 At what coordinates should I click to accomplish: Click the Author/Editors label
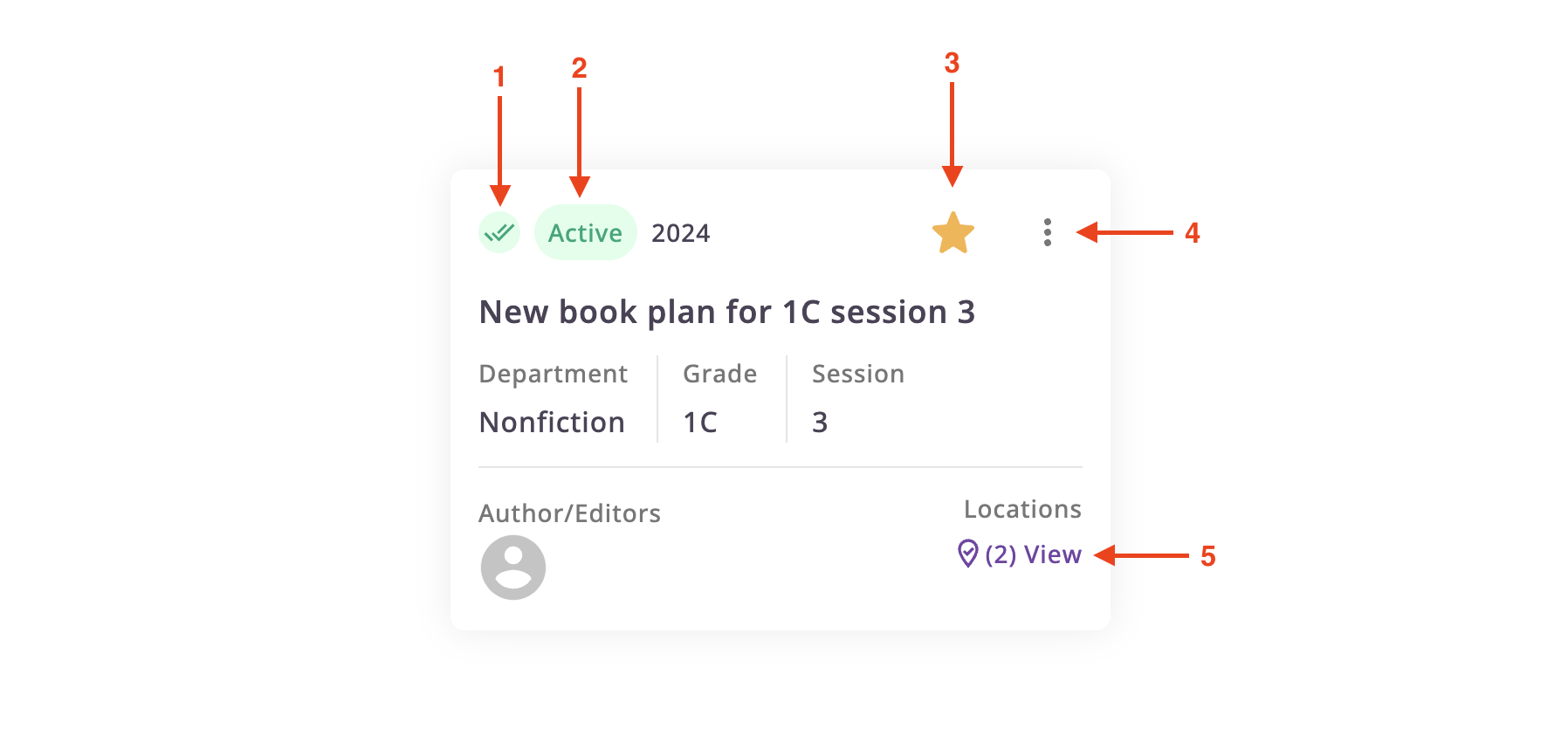point(569,513)
